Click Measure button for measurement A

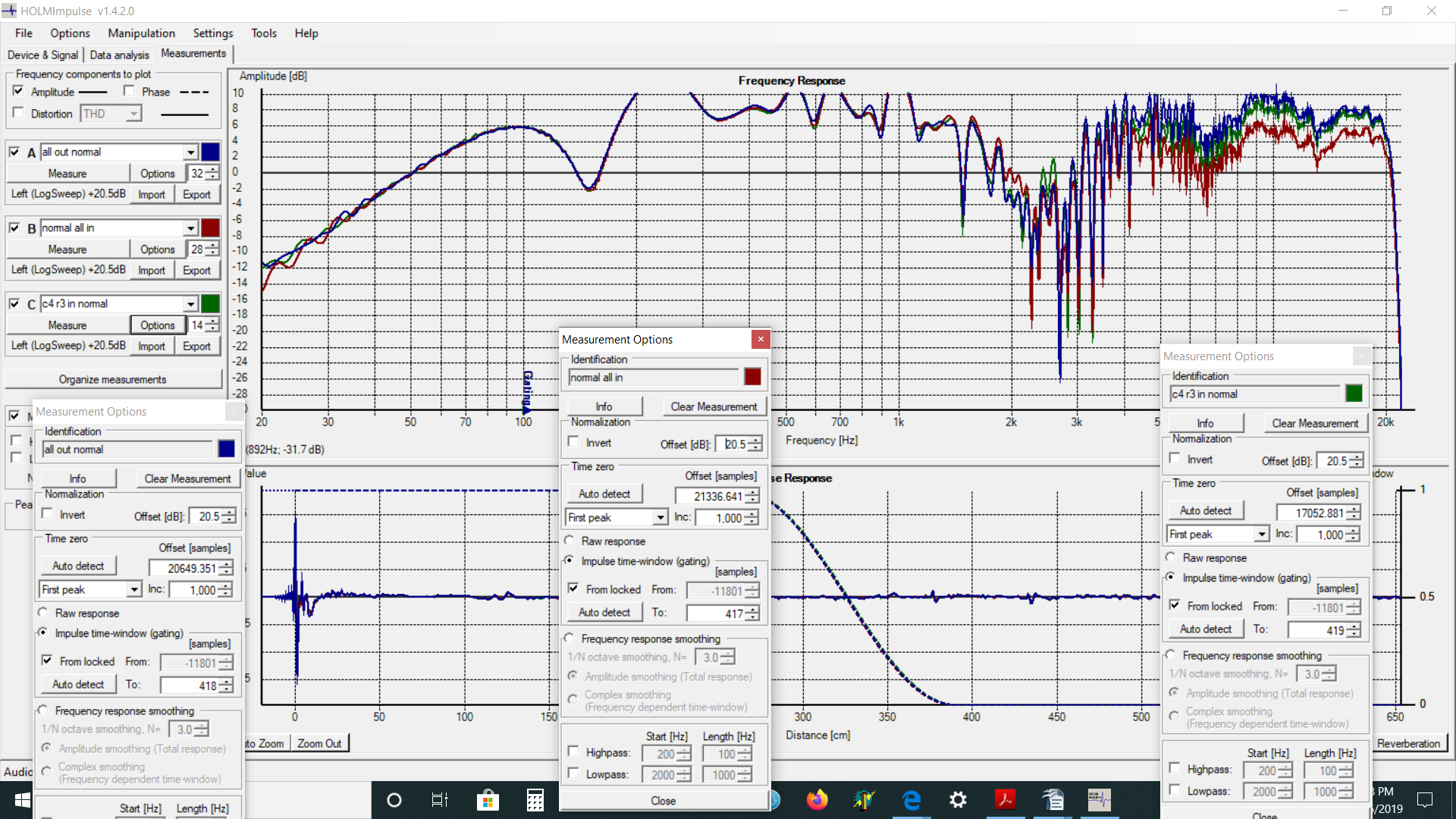pos(67,174)
